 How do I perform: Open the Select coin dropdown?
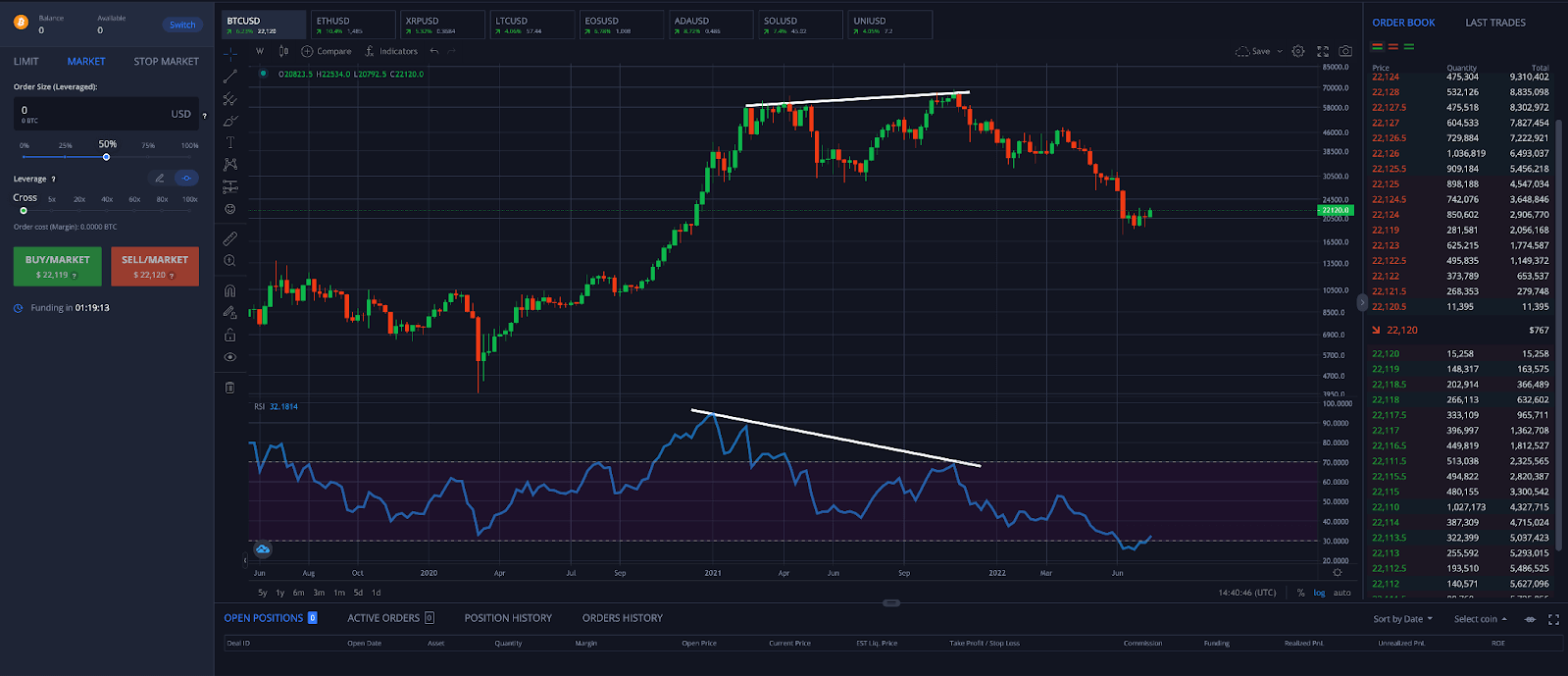pyautogui.click(x=1480, y=619)
